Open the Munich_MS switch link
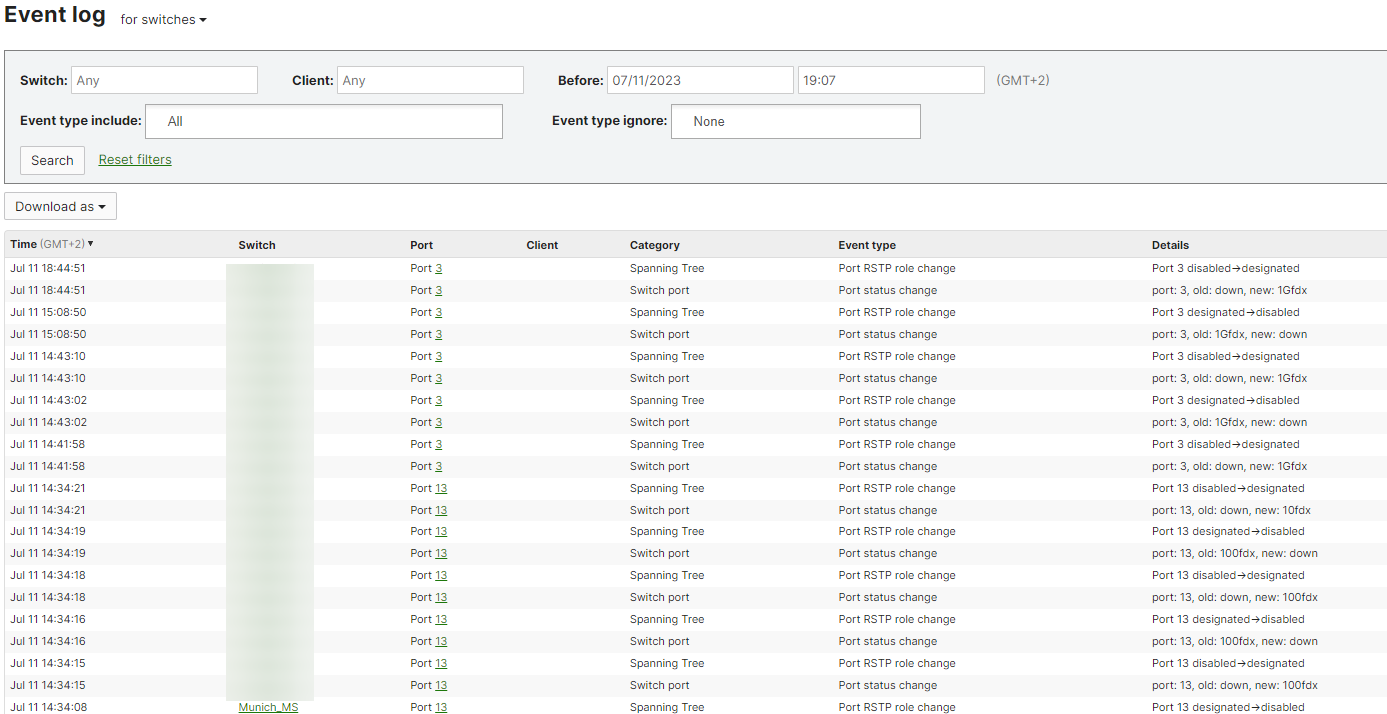The height and width of the screenshot is (714, 1387). (268, 706)
